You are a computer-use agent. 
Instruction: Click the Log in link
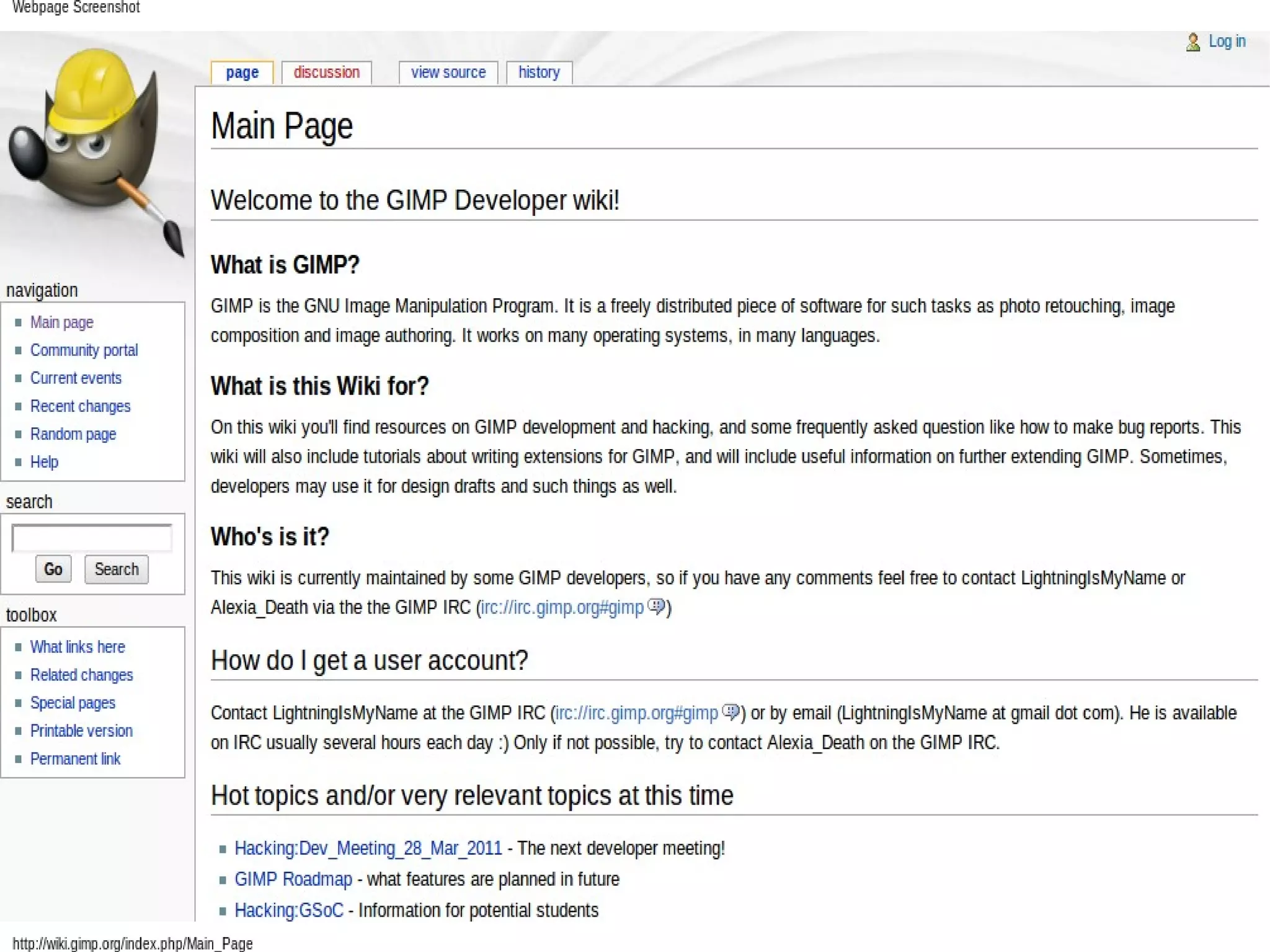click(x=1227, y=42)
